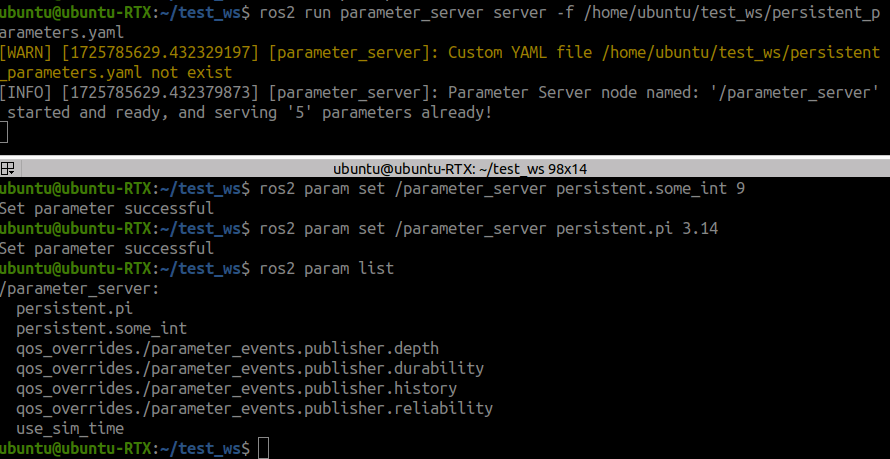
Task: Click the 'persistent.pi' parameter line
Action: coord(74,309)
